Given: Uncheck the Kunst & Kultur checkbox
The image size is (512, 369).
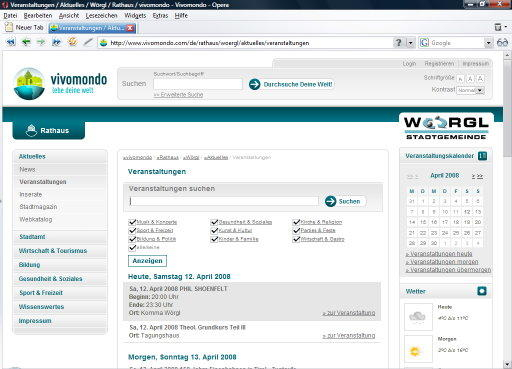Looking at the screenshot, I should (x=214, y=230).
